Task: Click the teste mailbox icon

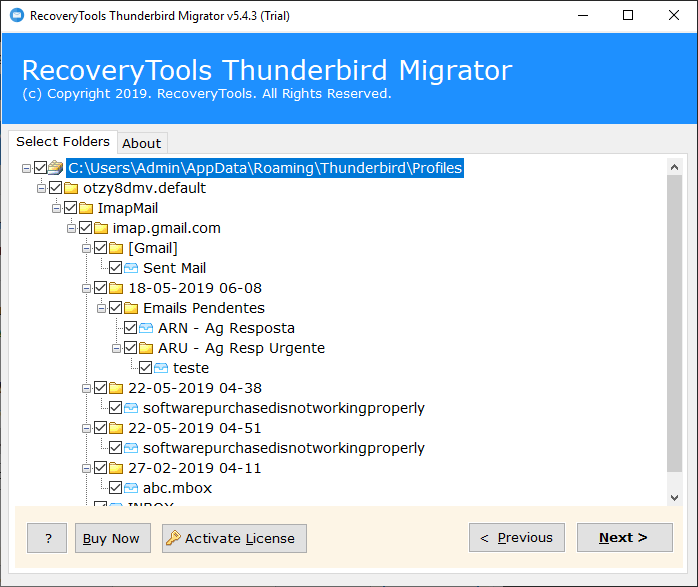Action: click(161, 368)
